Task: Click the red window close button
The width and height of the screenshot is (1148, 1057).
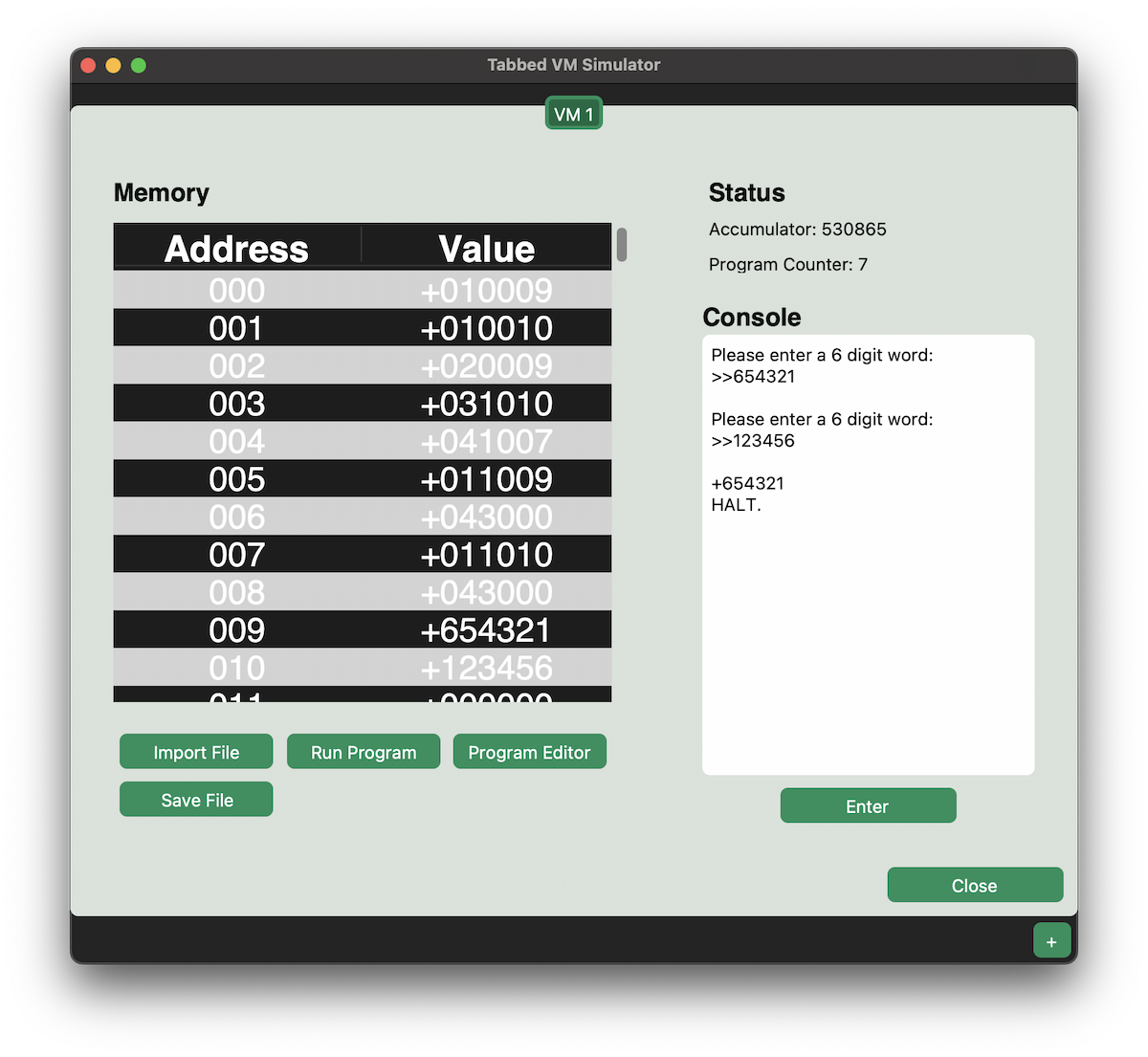Action: click(x=88, y=65)
